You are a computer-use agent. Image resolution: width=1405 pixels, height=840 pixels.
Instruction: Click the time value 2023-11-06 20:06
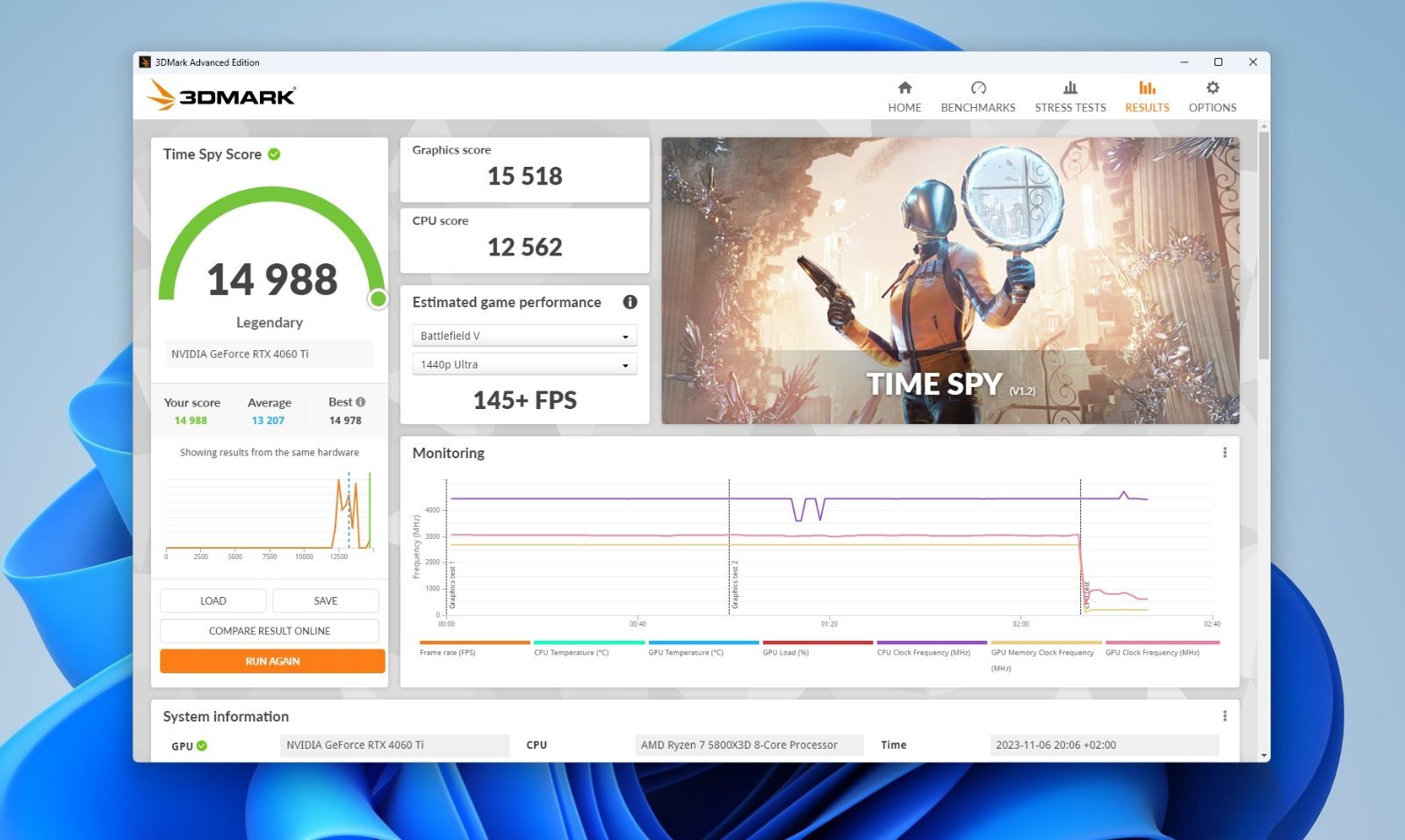[x=1104, y=745]
